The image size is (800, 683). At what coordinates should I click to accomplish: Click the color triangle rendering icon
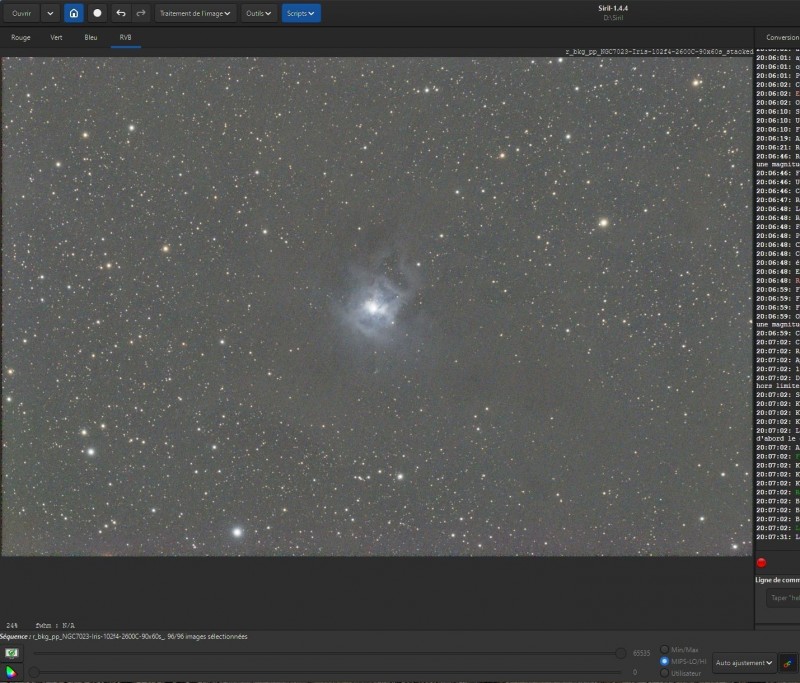(11, 672)
